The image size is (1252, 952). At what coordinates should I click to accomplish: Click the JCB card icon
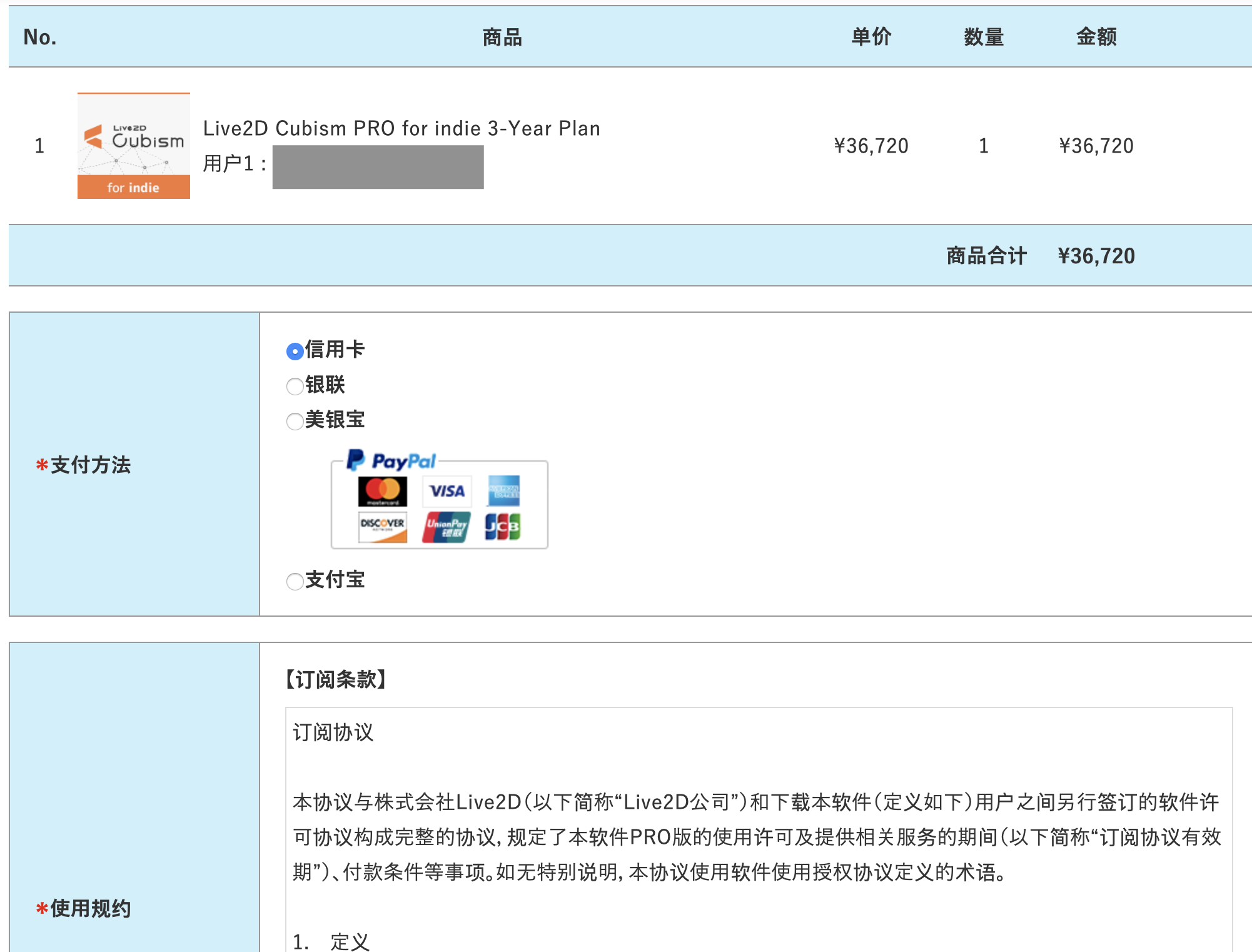503,527
